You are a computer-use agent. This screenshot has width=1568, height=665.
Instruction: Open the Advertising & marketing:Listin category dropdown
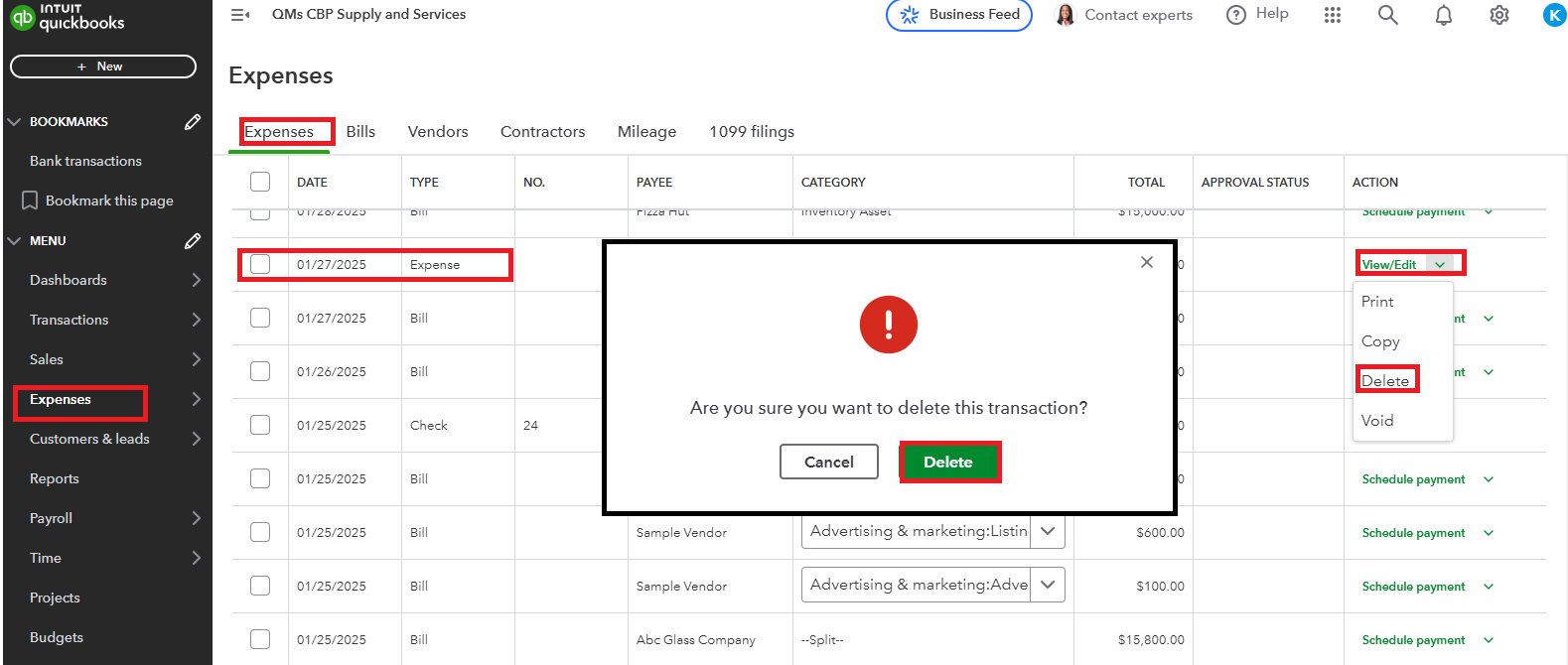pos(1048,532)
